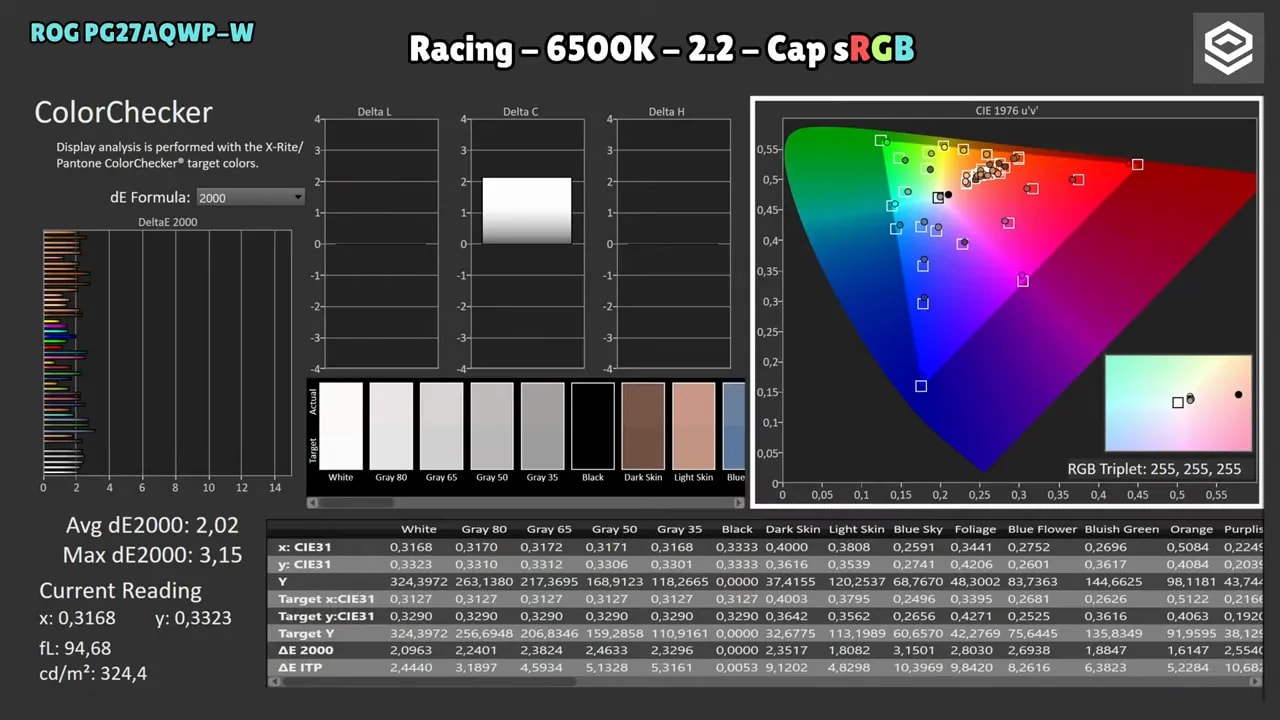Viewport: 1280px width, 720px height.
Task: Click the ΔE 2000 value 3,1501
Action: click(x=916, y=650)
